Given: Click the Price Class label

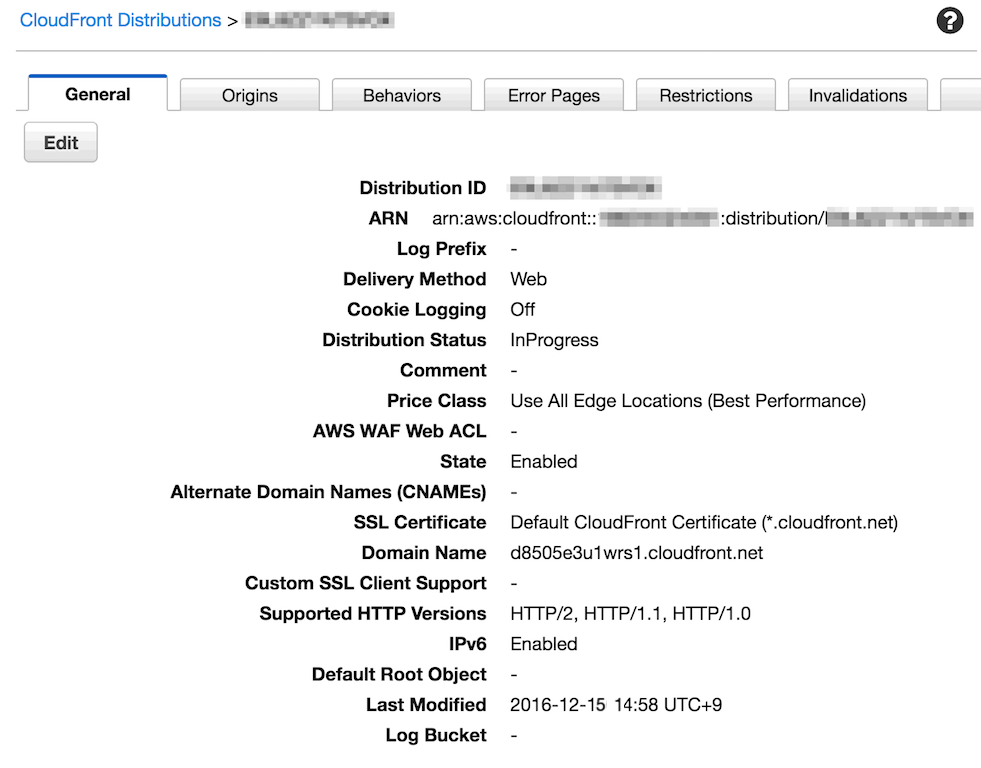Looking at the screenshot, I should pos(437,401).
